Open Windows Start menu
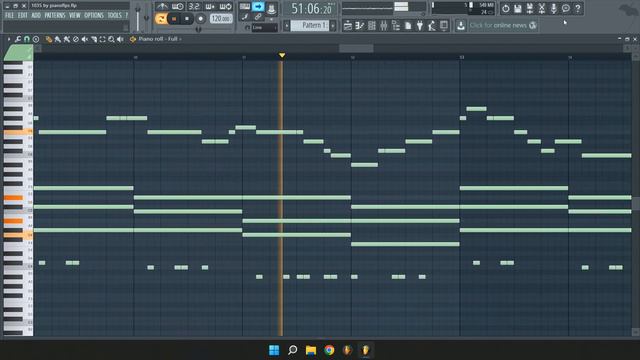This screenshot has width=640, height=360. pyautogui.click(x=274, y=350)
